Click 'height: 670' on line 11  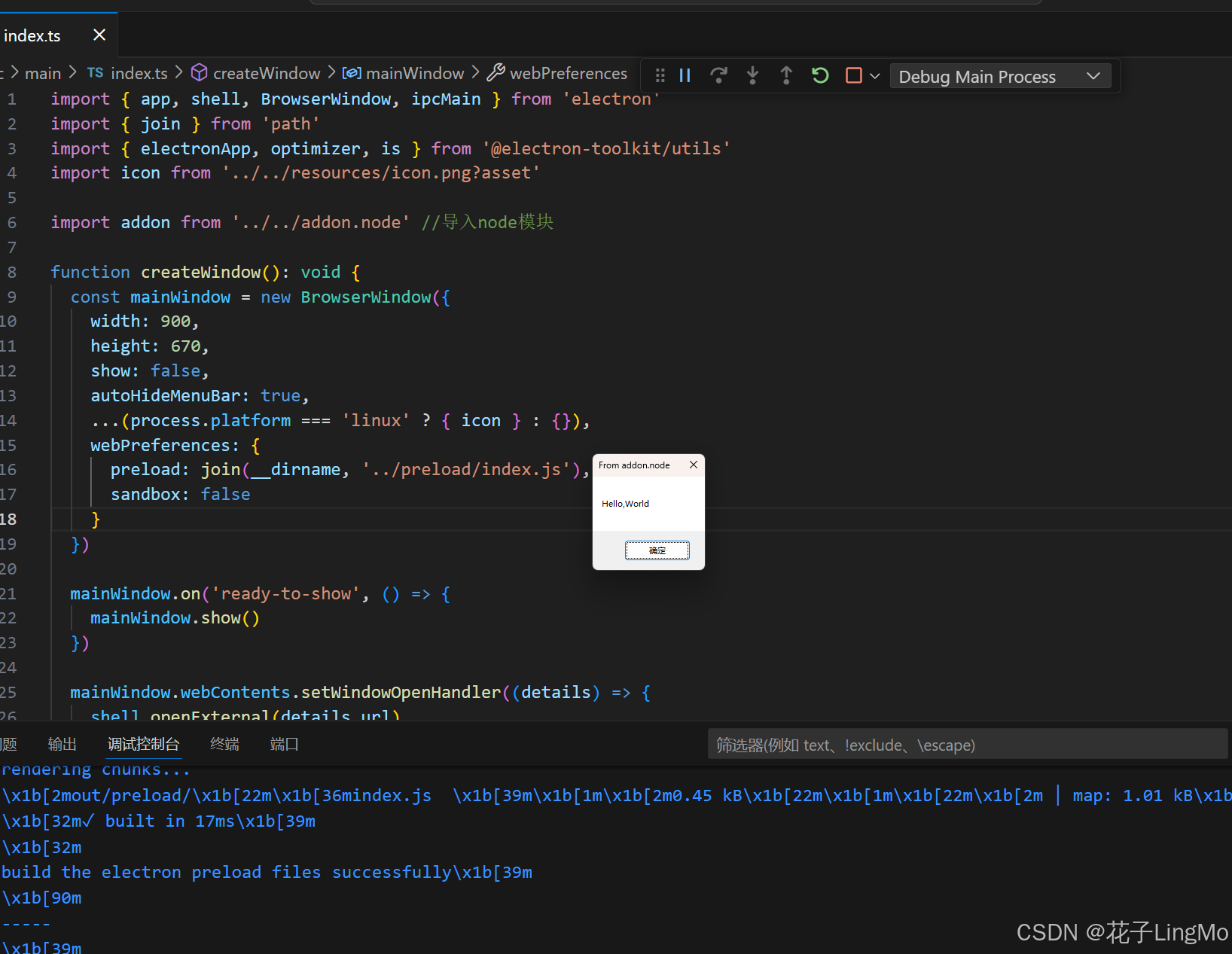click(x=146, y=346)
